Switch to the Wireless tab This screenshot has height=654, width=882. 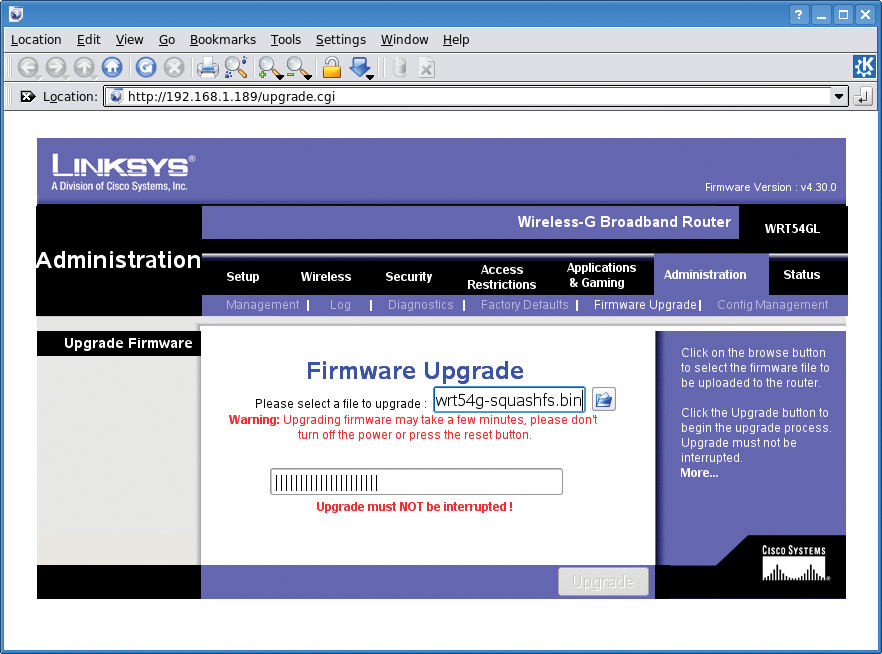click(x=326, y=277)
